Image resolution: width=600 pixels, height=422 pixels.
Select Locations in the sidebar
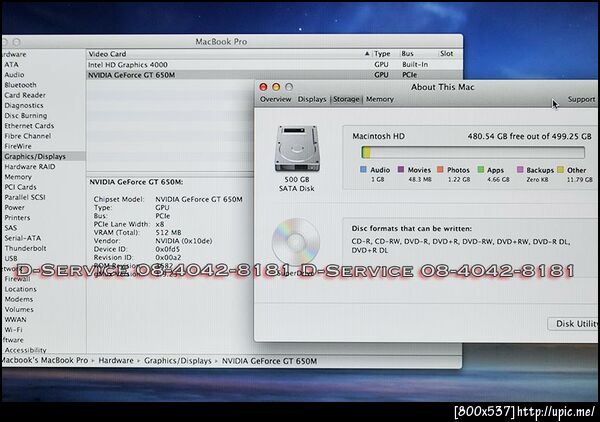[x=21, y=289]
